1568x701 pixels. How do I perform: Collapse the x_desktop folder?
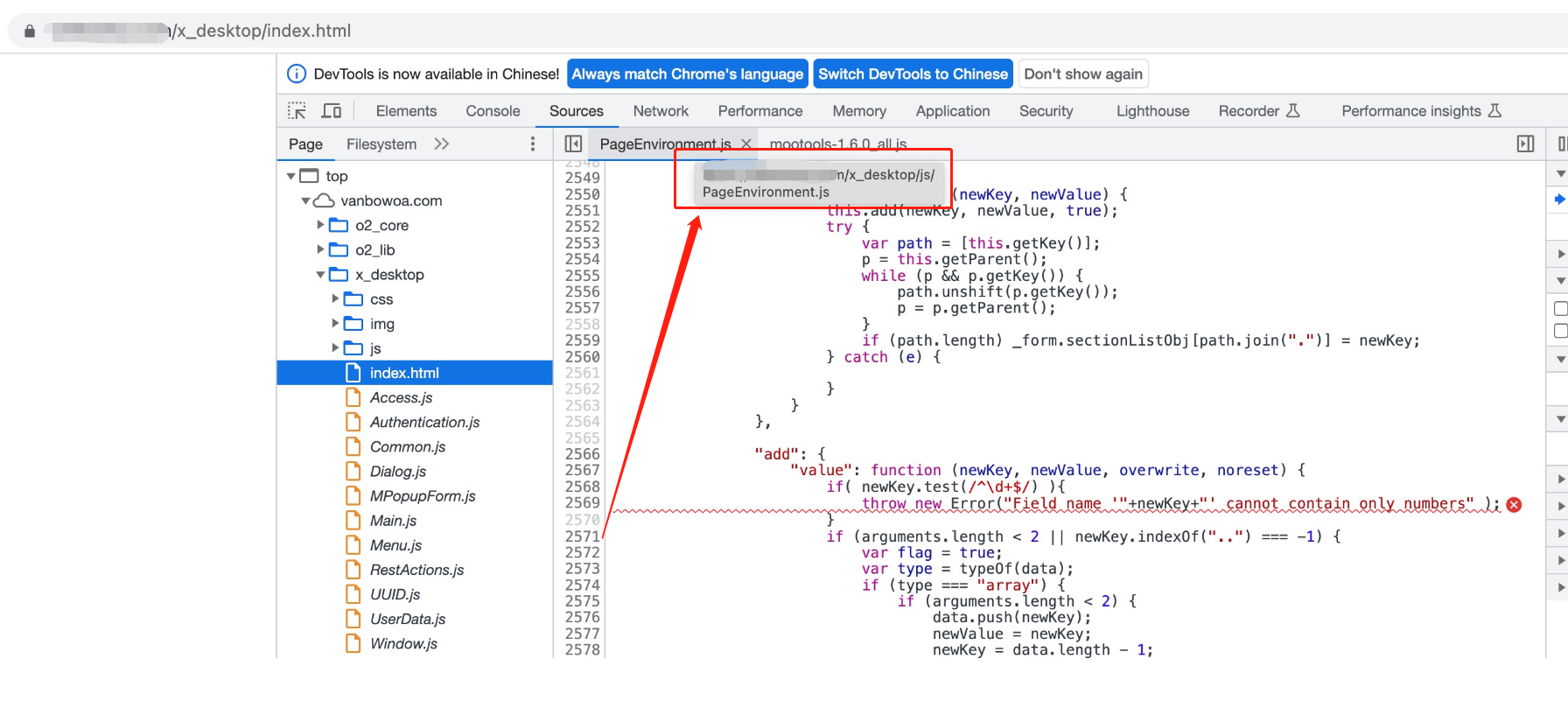pyautogui.click(x=320, y=275)
